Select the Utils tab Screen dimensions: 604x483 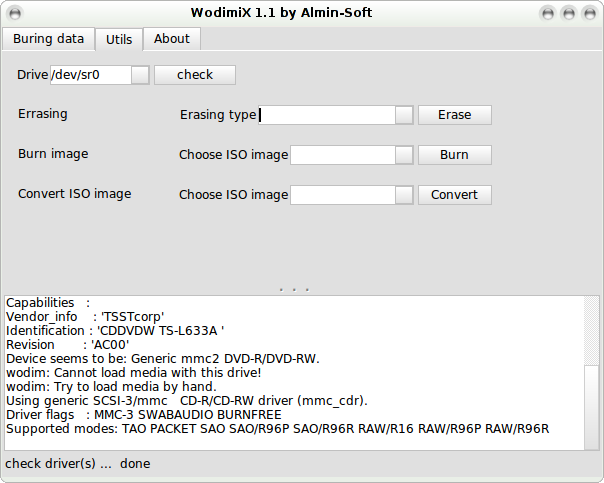coord(119,39)
